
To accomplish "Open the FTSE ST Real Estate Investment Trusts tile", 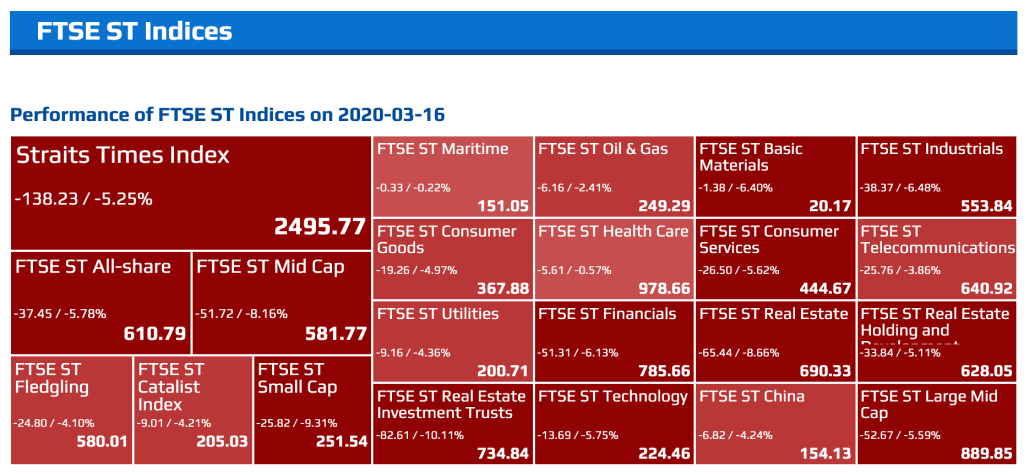I will click(452, 423).
